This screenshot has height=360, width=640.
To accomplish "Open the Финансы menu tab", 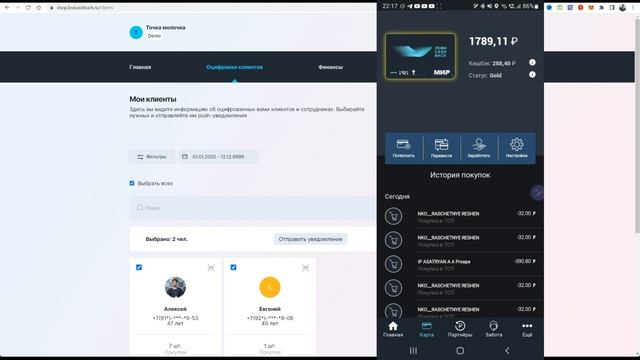I will (330, 67).
